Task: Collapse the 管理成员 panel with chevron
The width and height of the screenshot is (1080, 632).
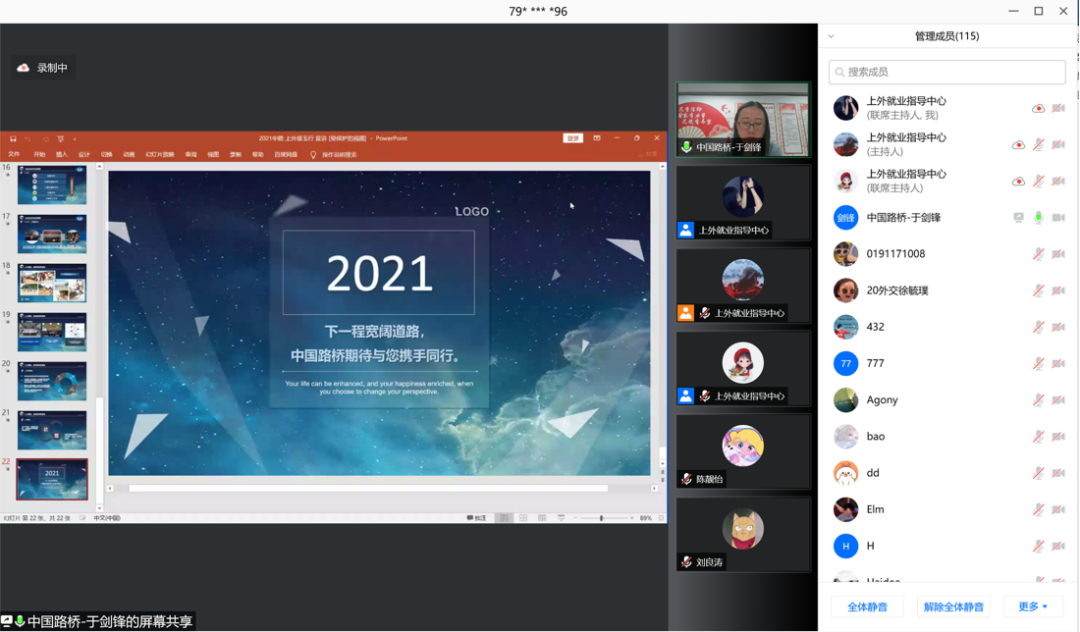Action: [x=831, y=36]
